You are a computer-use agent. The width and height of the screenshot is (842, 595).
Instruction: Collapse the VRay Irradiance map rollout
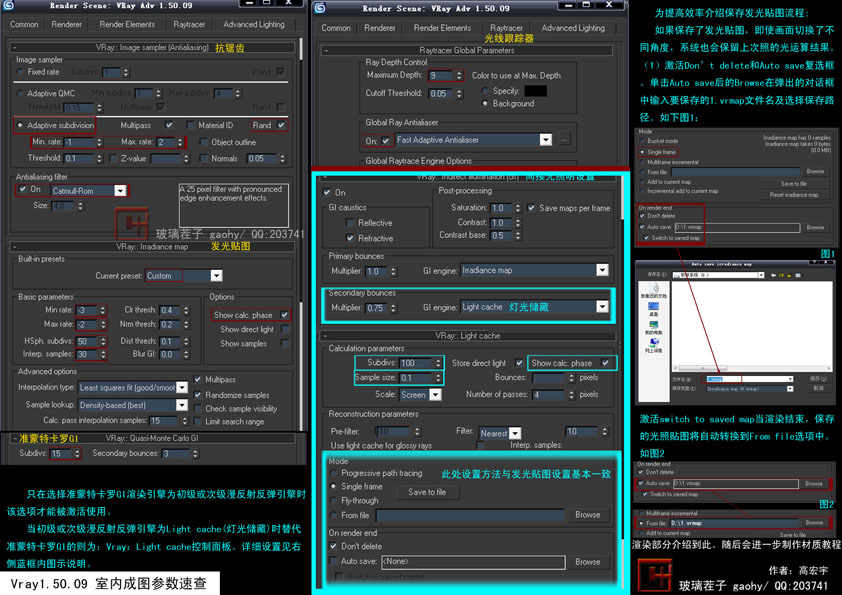click(x=151, y=246)
